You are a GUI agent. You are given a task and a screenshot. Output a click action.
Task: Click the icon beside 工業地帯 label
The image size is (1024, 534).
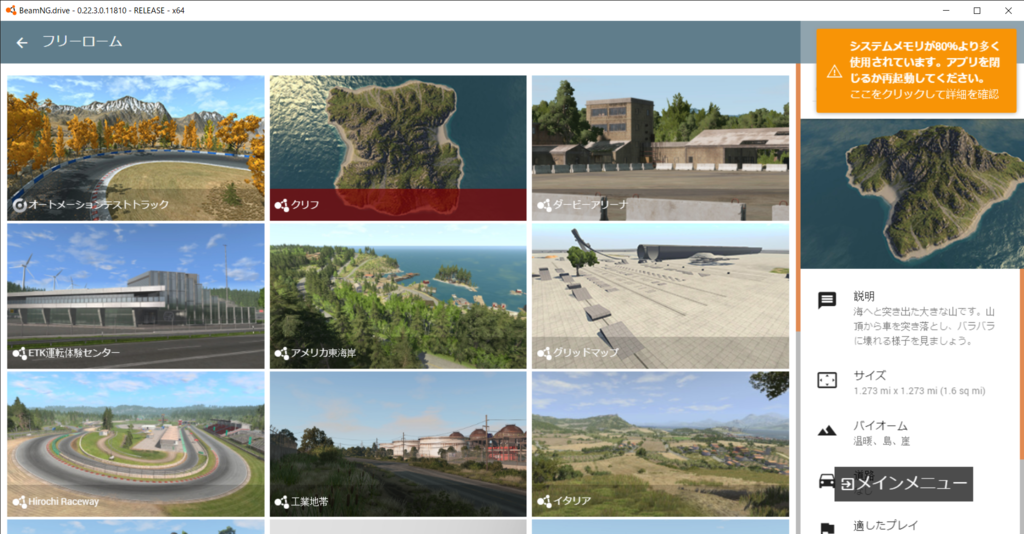281,501
